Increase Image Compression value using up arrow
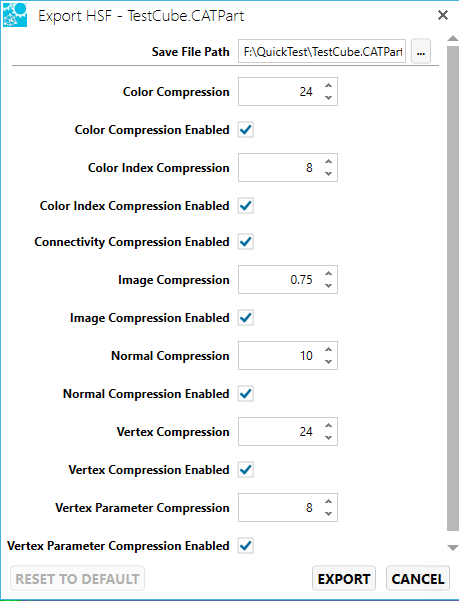Image resolution: width=459 pixels, height=601 pixels. click(x=328, y=274)
